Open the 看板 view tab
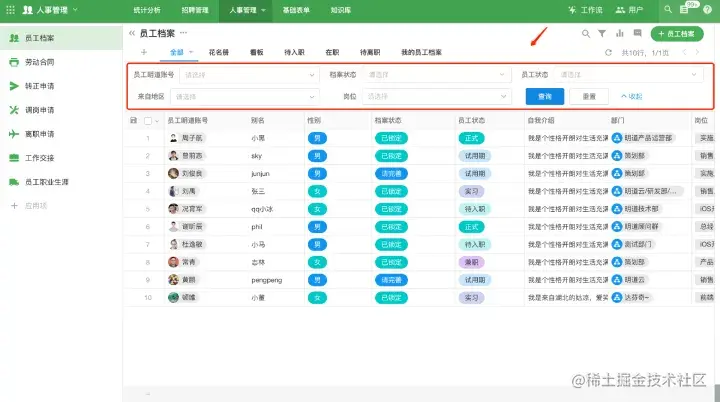Image resolution: width=720 pixels, height=402 pixels. pyautogui.click(x=256, y=52)
